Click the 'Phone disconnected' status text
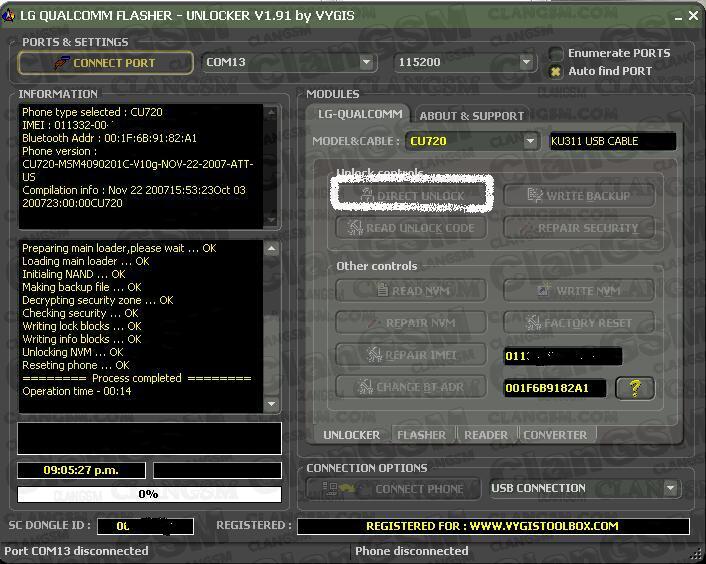Screen dimensions: 706x564 click(412, 551)
